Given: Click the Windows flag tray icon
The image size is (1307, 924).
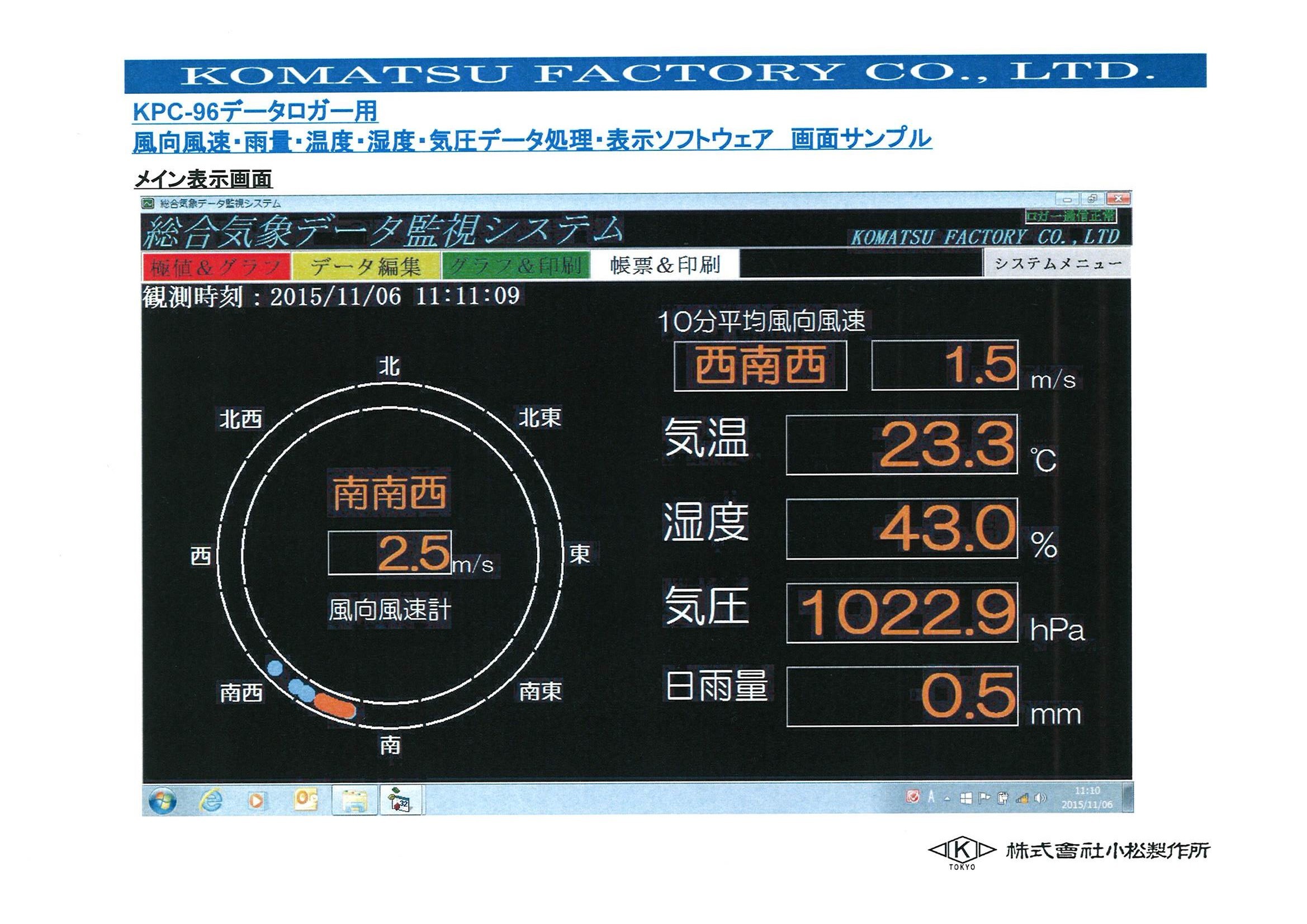Looking at the screenshot, I should coord(965,798).
